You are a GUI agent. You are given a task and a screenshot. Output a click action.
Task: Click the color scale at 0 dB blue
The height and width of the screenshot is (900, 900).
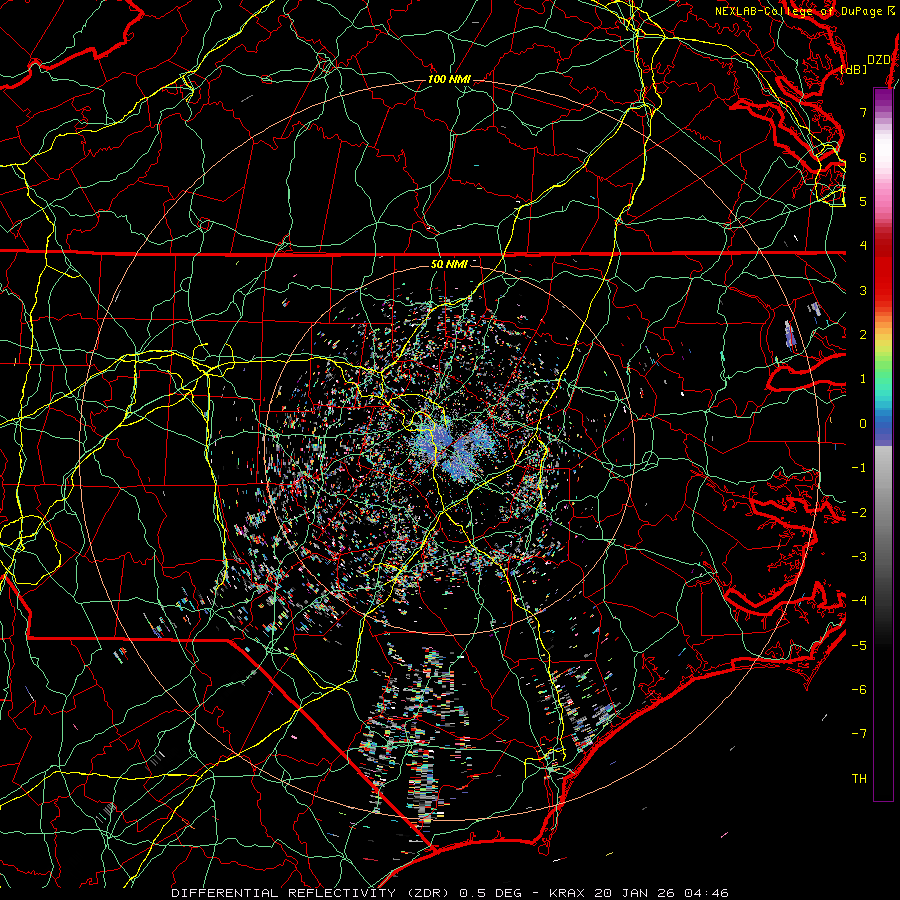pos(883,424)
